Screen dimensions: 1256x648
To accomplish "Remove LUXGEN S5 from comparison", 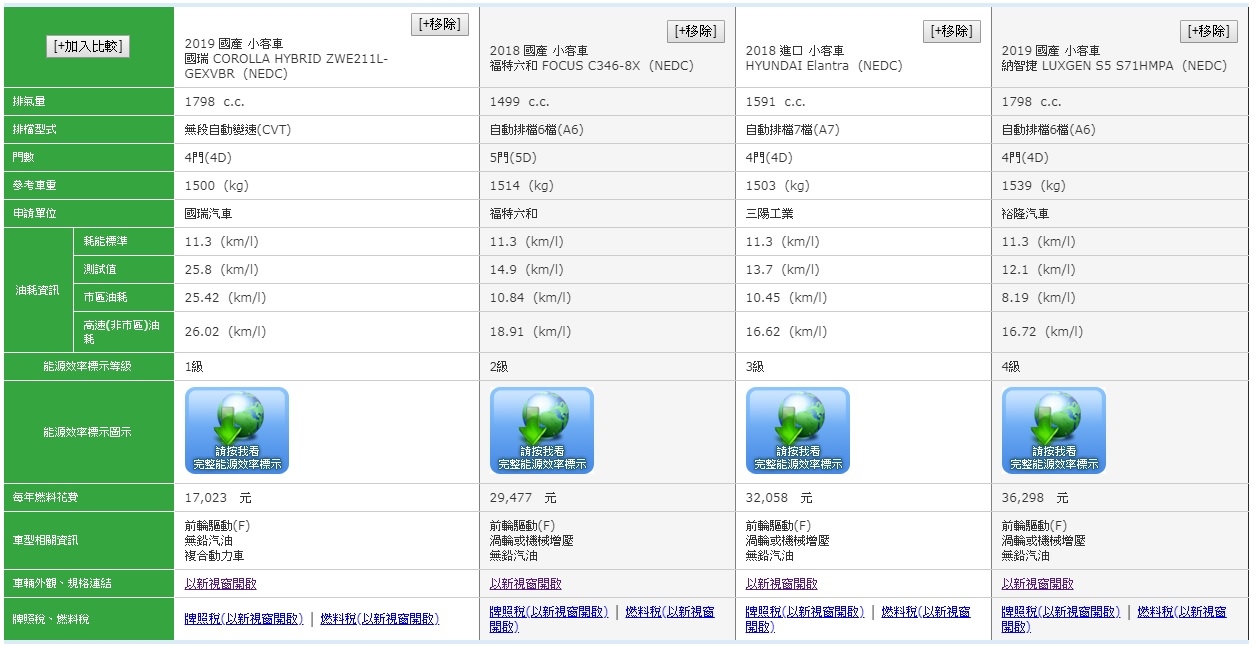I will click(x=1208, y=31).
